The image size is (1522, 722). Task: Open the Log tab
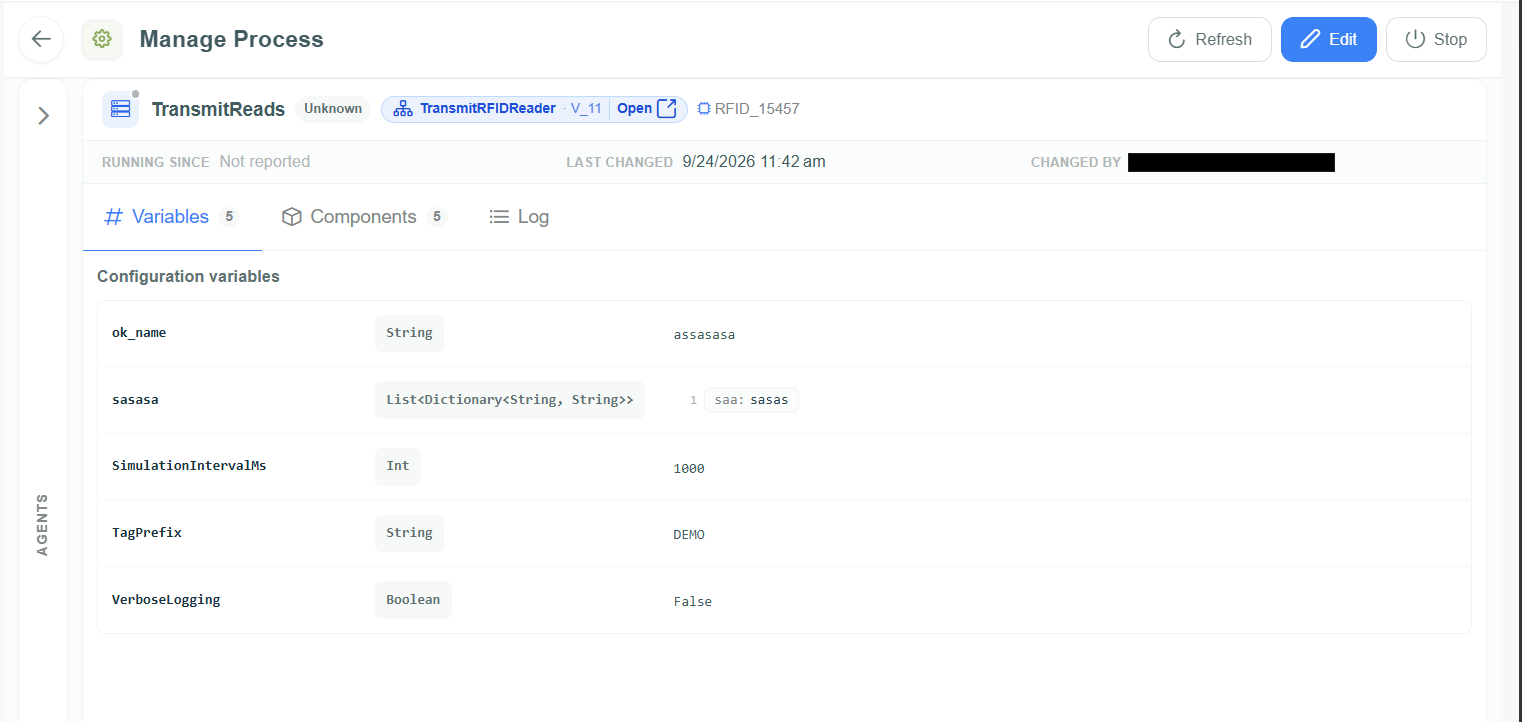[519, 217]
